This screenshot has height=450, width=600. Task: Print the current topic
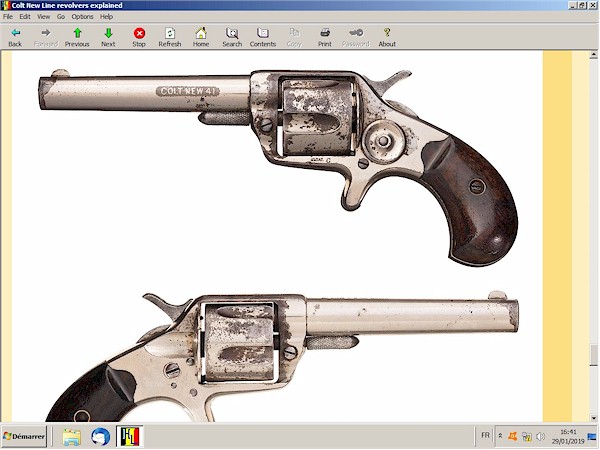[325, 37]
